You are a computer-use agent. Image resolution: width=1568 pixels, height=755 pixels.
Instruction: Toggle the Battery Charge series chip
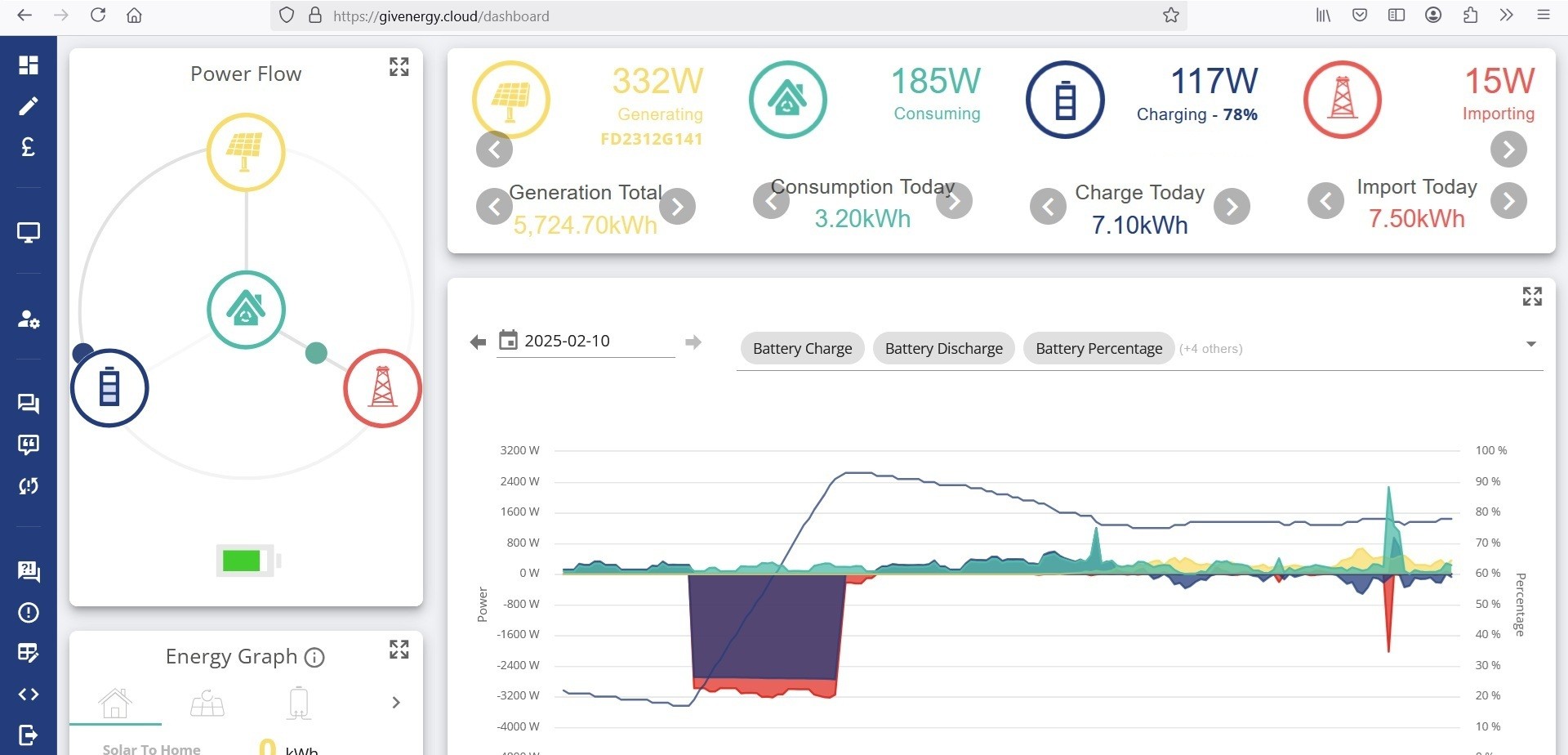[802, 349]
